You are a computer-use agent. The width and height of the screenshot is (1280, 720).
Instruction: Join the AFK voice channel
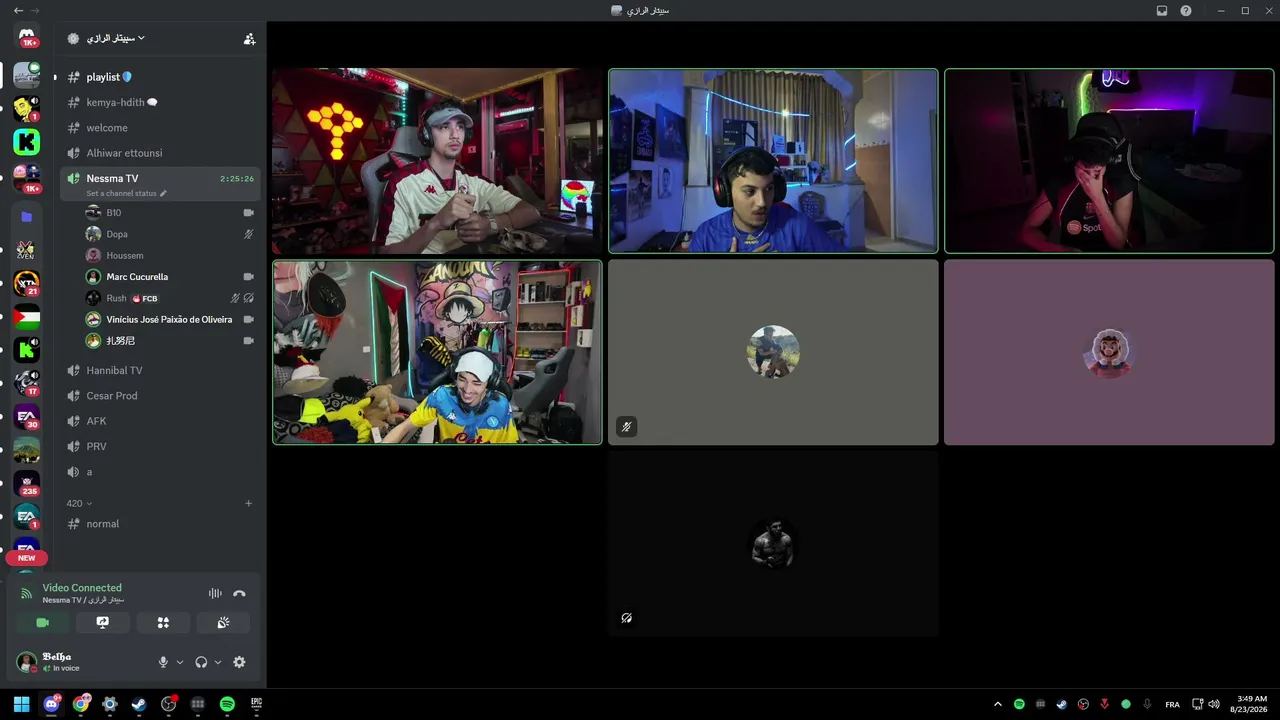coord(160,421)
